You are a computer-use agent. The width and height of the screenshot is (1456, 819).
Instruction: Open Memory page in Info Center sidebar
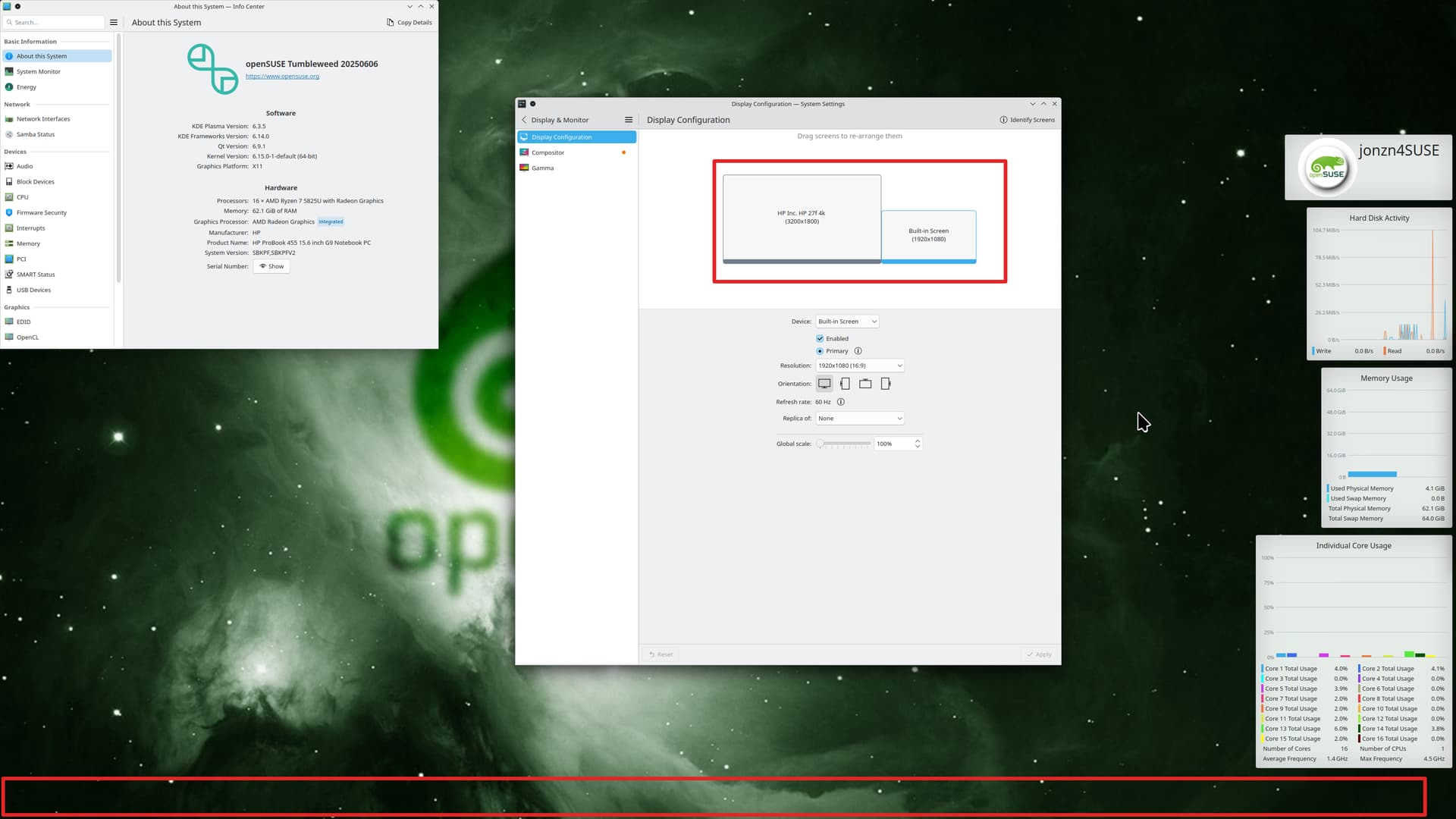(57, 243)
